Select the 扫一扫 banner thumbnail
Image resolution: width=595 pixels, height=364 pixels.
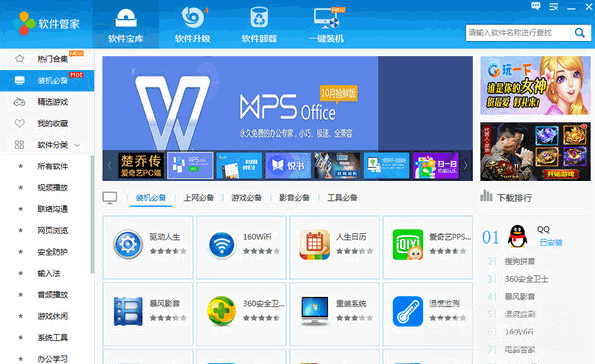tap(436, 165)
